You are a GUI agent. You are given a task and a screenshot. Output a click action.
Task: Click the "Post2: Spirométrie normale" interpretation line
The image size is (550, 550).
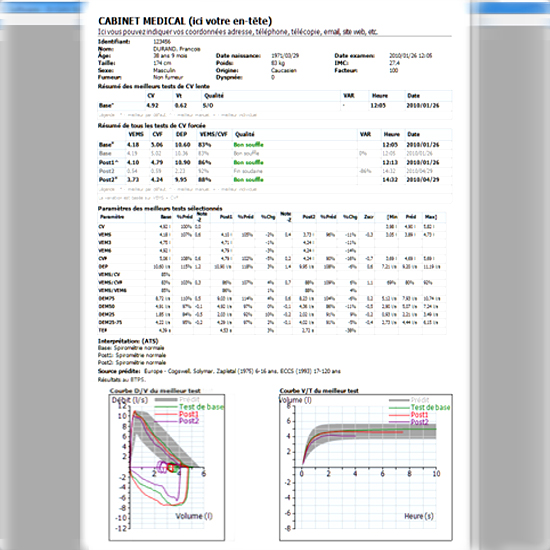point(132,362)
